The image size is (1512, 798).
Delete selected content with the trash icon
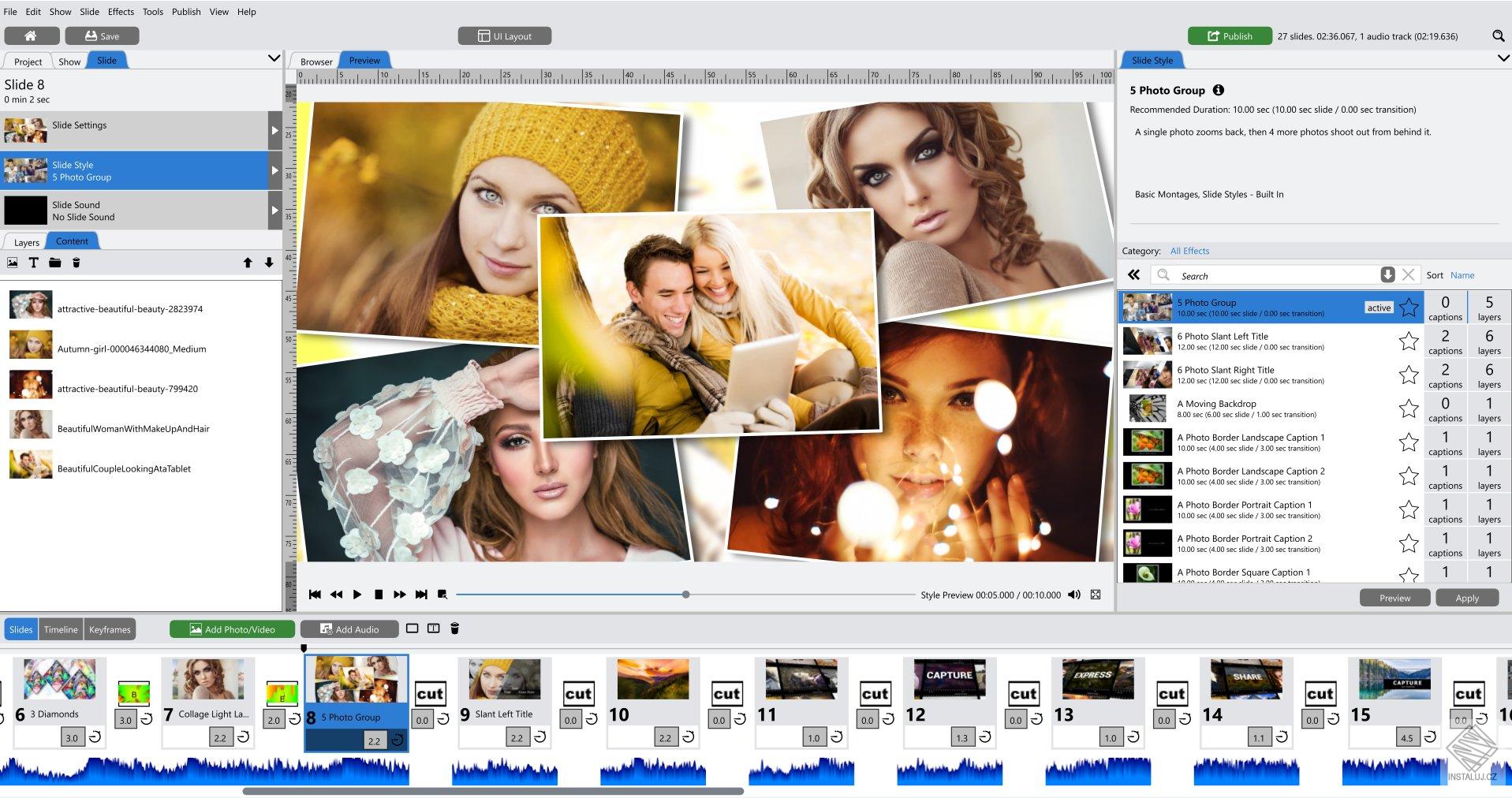point(76,263)
